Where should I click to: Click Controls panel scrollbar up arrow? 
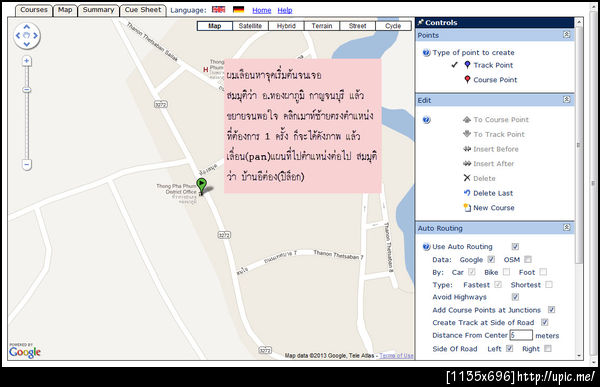click(x=579, y=22)
